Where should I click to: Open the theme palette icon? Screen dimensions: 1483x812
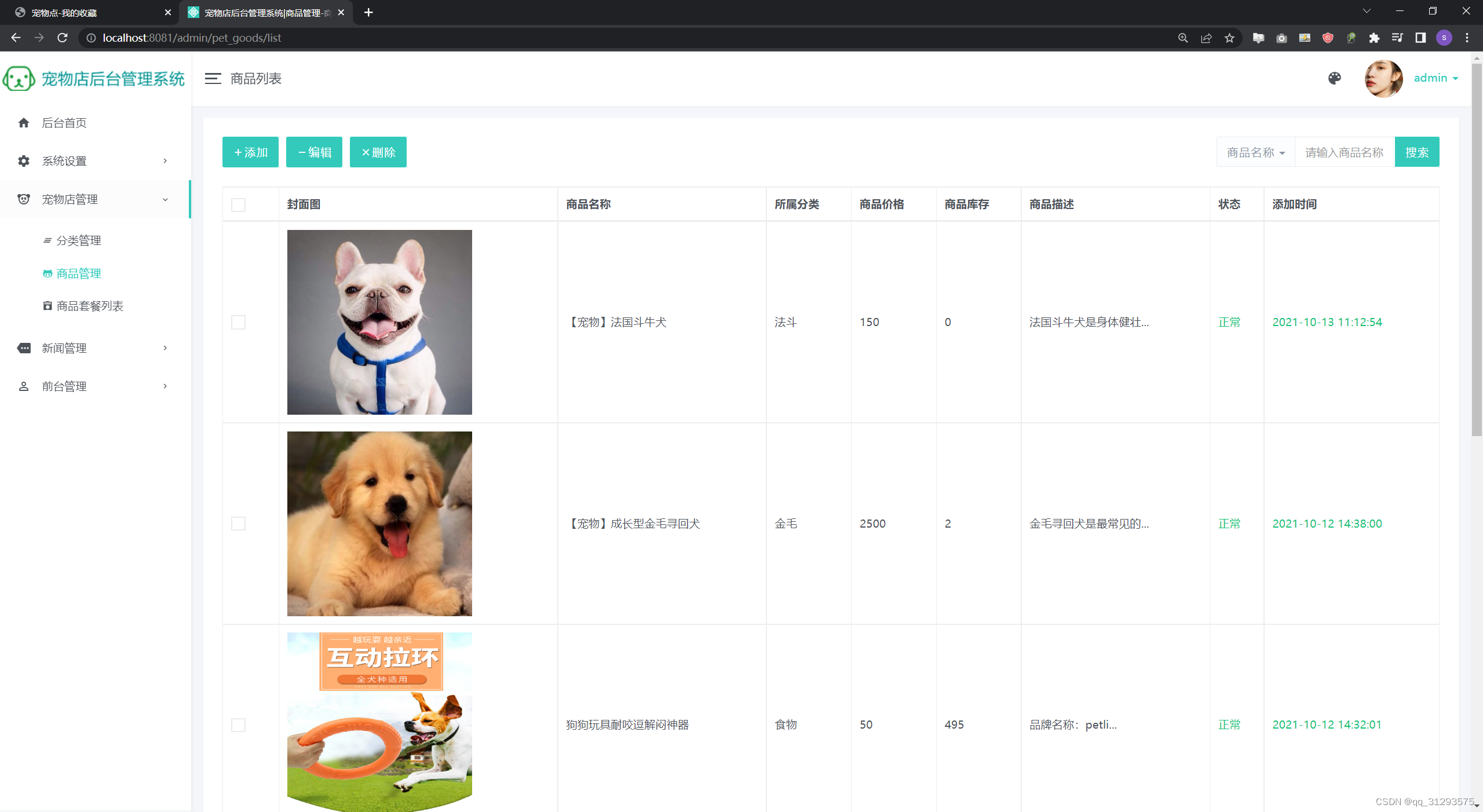pos(1334,78)
